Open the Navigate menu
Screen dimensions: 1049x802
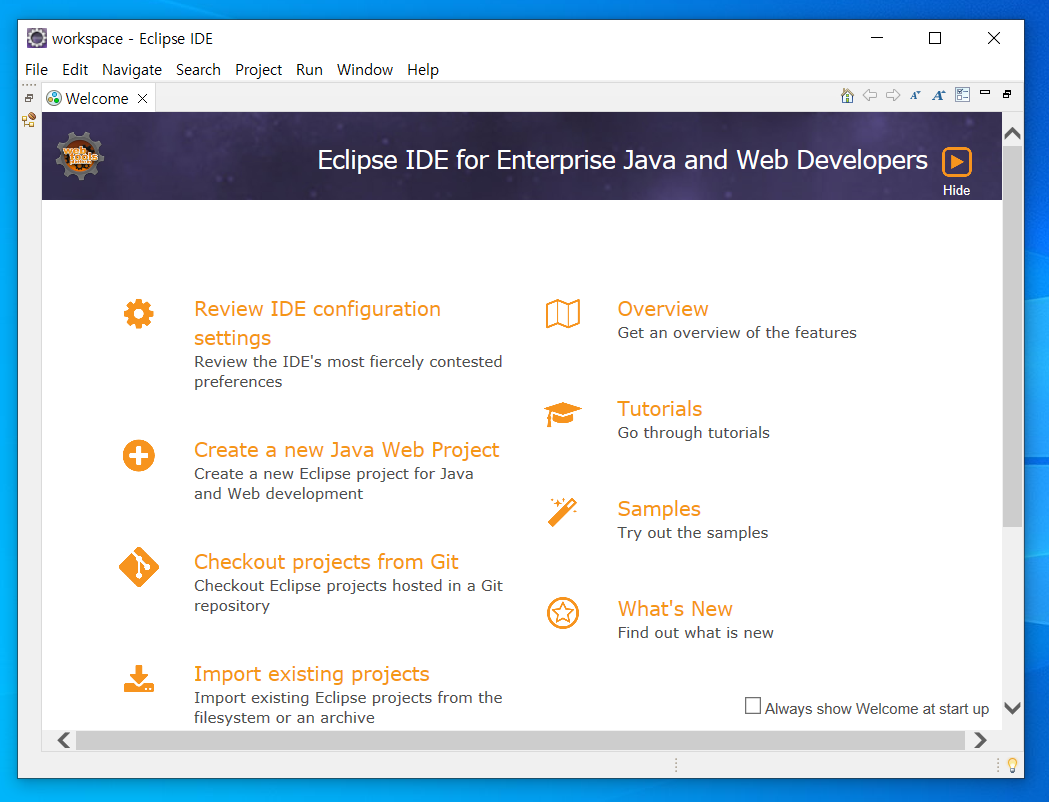pyautogui.click(x=132, y=70)
